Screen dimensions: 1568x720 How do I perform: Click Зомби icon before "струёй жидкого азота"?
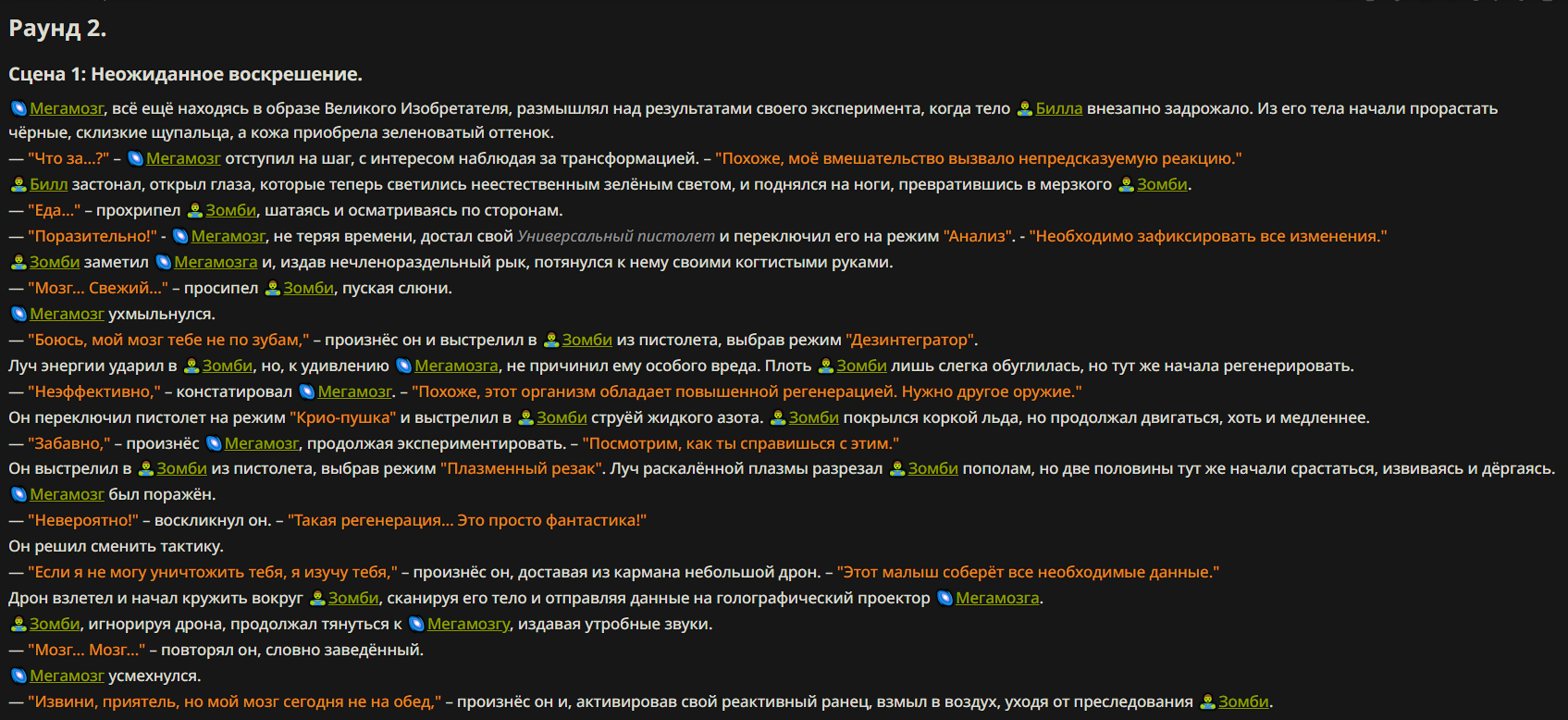pos(525,417)
